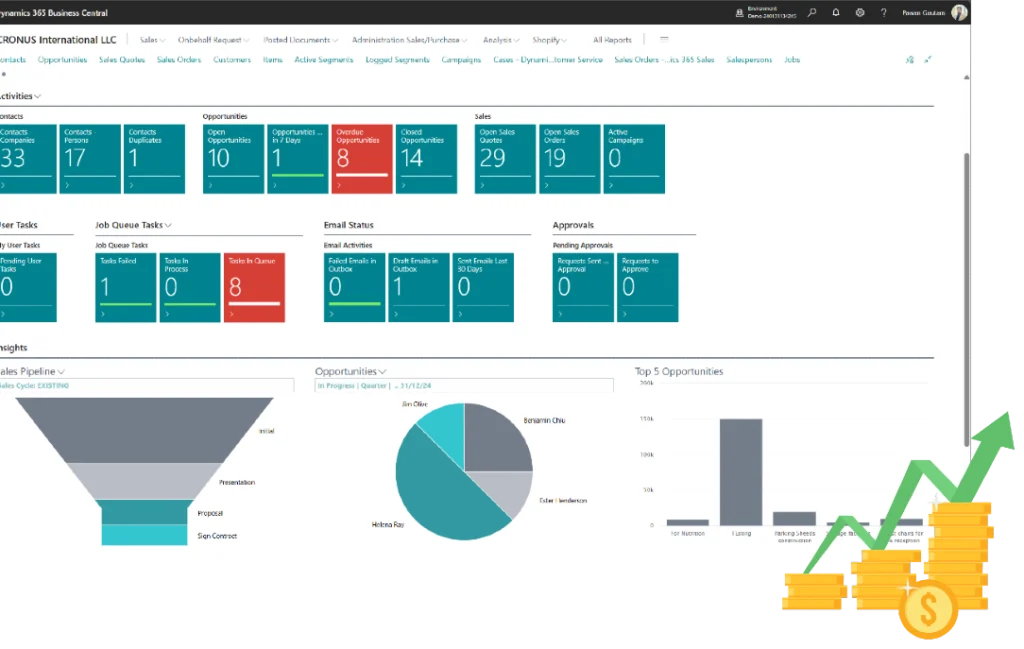Open the Contacts Duplicates tile

point(154,159)
